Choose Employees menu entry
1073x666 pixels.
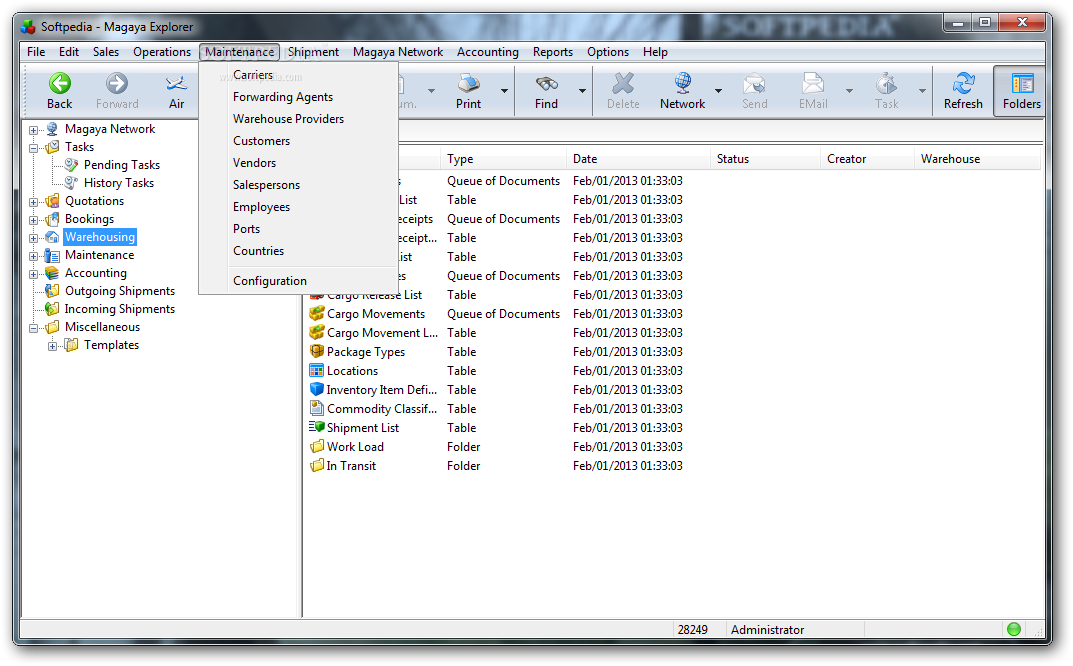tap(261, 207)
